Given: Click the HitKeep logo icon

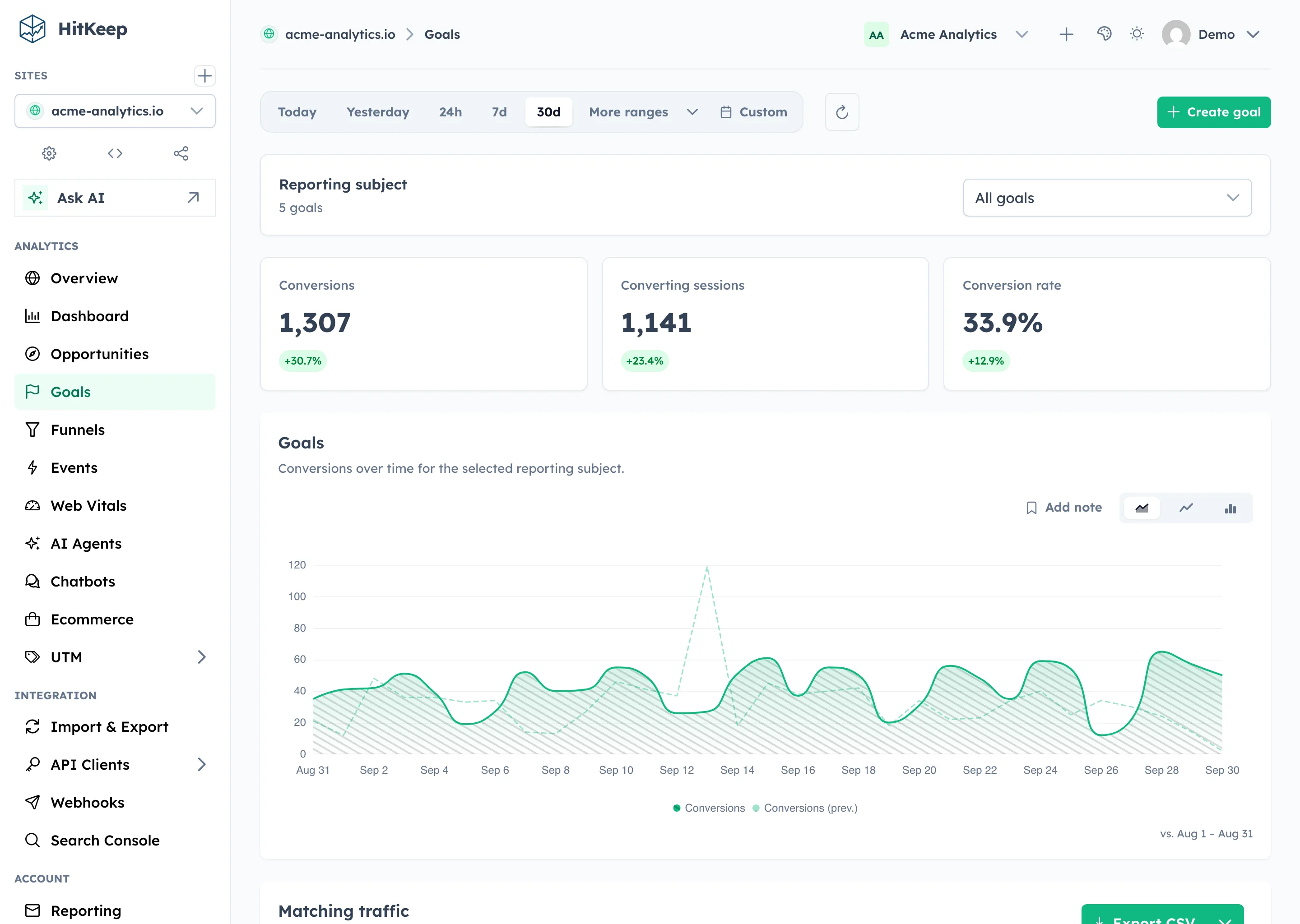Looking at the screenshot, I should tap(32, 29).
